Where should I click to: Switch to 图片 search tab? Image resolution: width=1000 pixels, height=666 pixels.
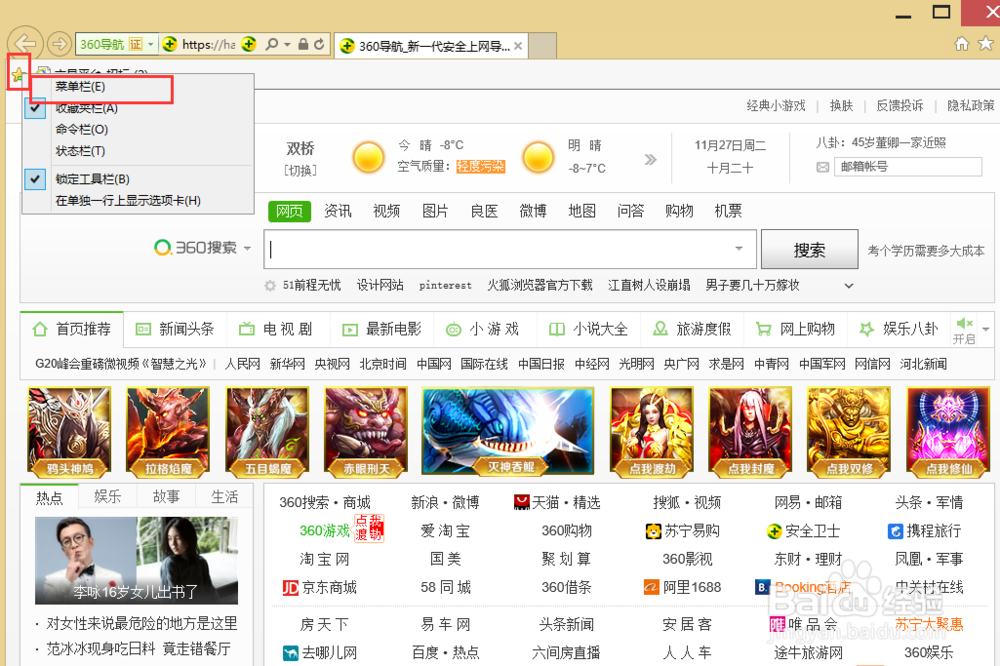[435, 211]
